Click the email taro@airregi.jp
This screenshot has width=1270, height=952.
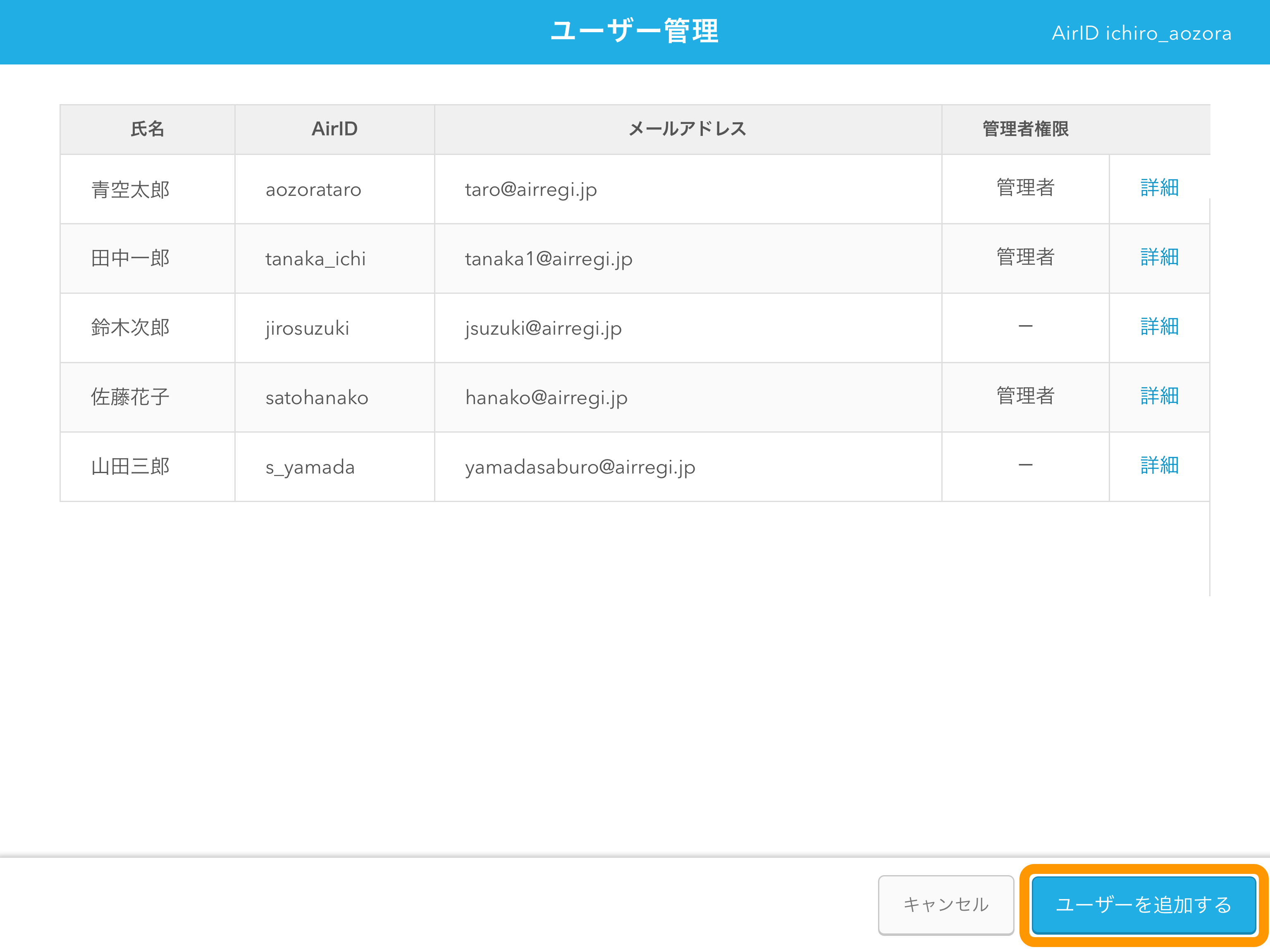point(531,190)
